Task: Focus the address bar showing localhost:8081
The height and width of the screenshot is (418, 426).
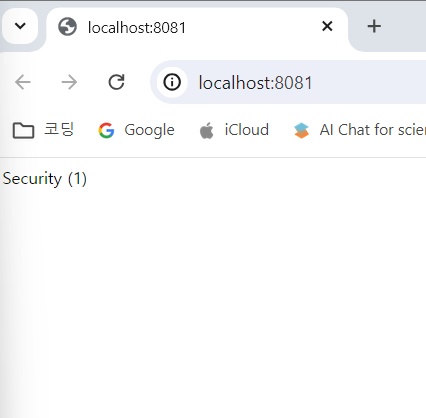Action: pyautogui.click(x=288, y=82)
